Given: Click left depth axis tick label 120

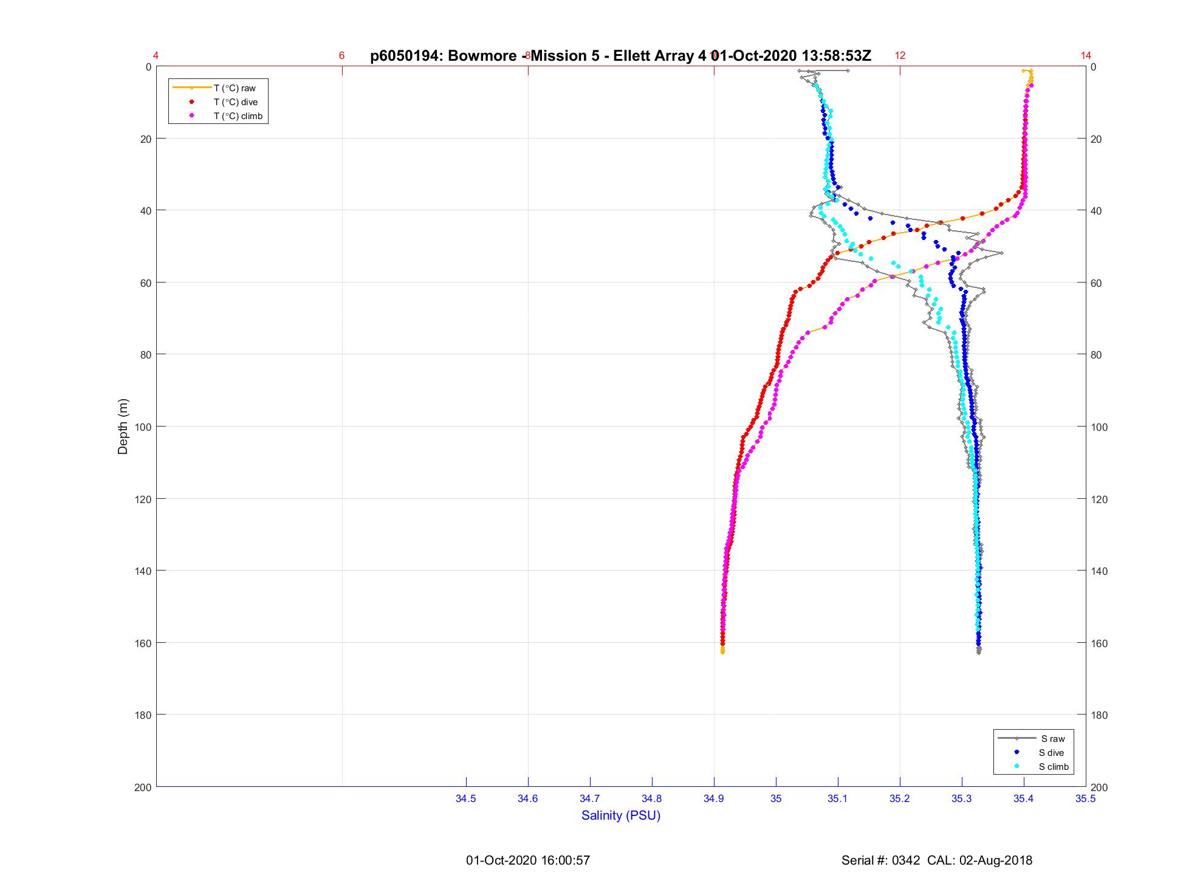Looking at the screenshot, I should click(142, 499).
